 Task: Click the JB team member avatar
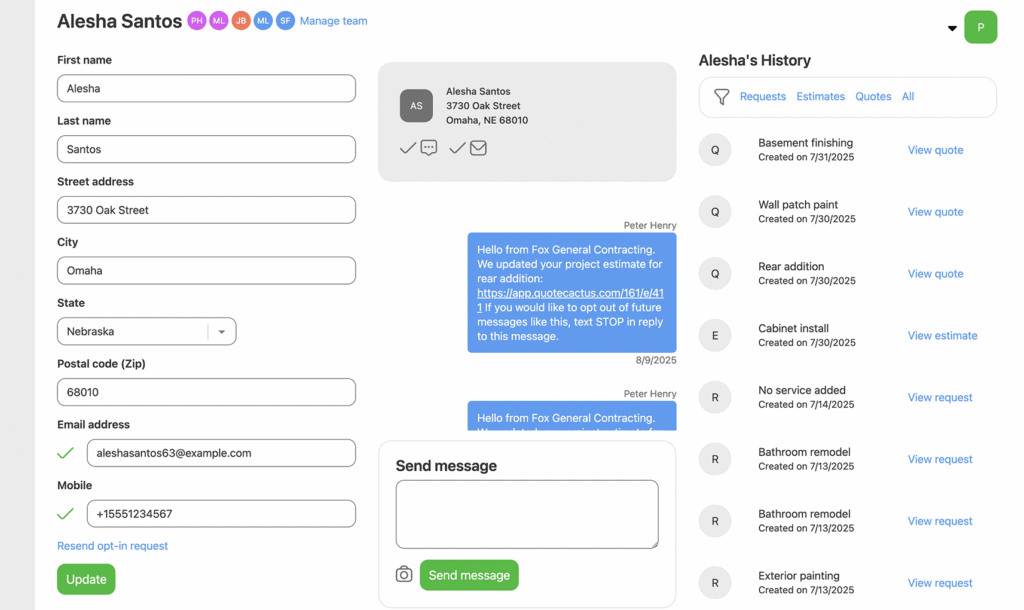241,21
